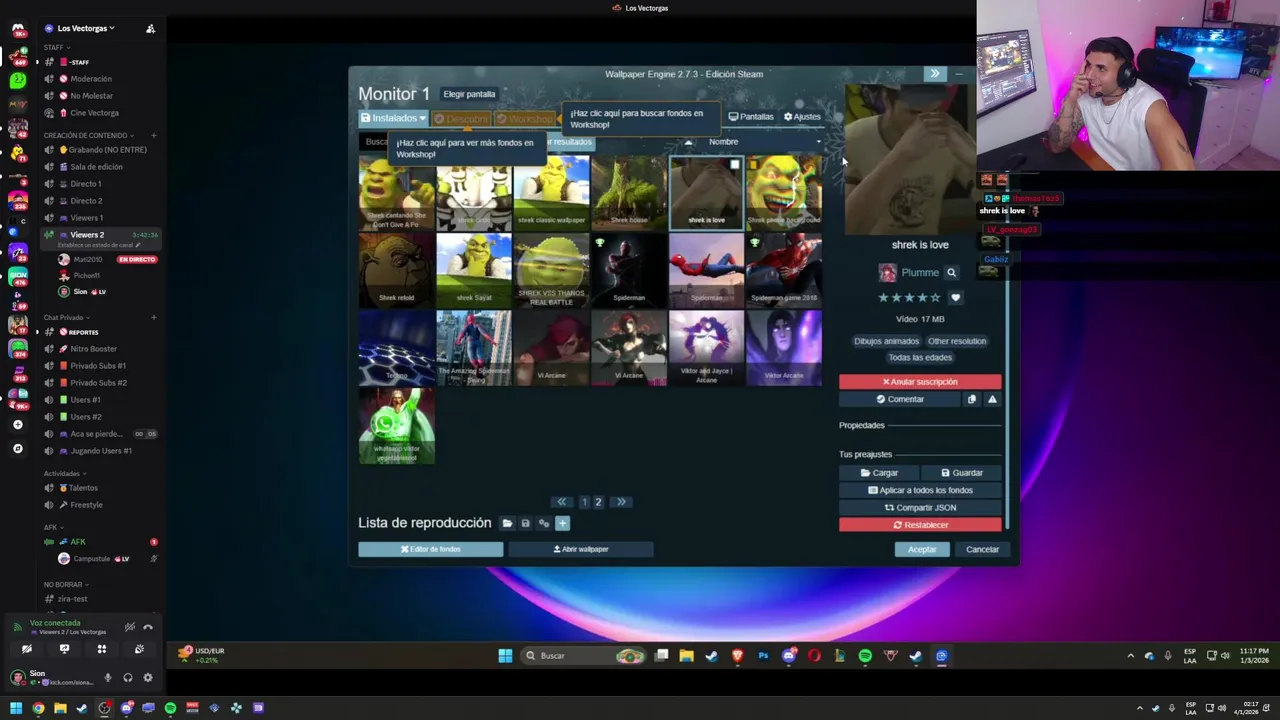The image size is (1280, 720).
Task: Open Photoshop from the Windows taskbar
Action: [763, 656]
